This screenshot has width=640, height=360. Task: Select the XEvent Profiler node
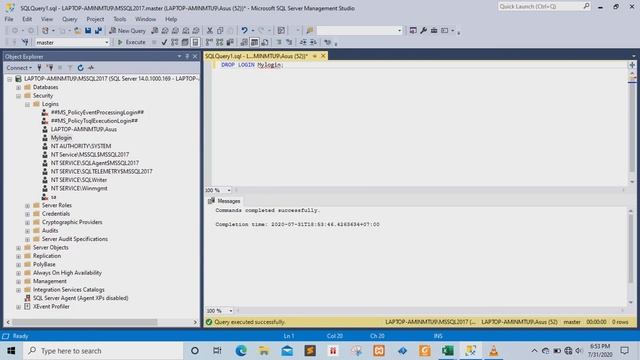click(51, 307)
